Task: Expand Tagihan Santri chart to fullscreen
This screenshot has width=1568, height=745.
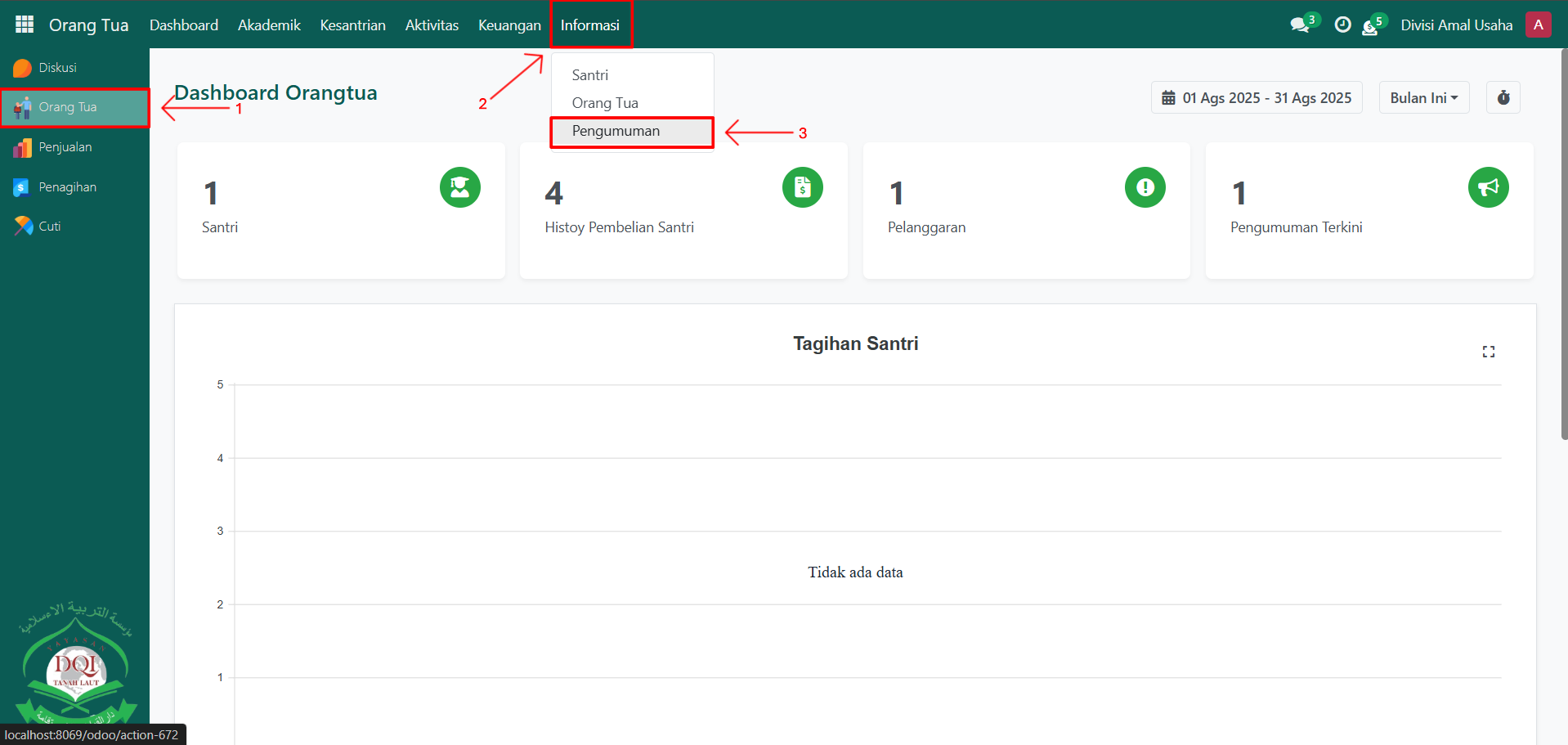Action: [x=1488, y=352]
